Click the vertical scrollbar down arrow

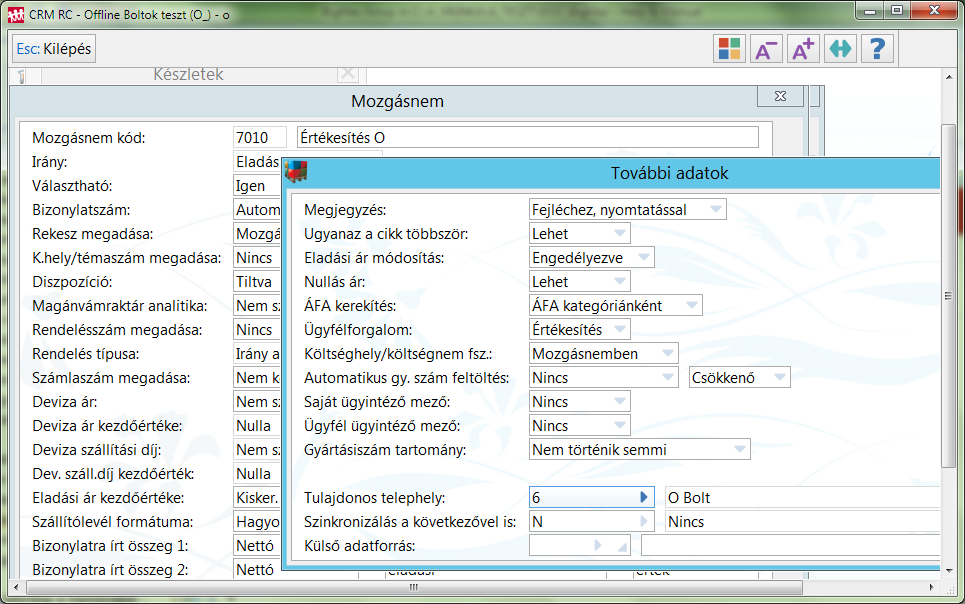click(x=948, y=570)
